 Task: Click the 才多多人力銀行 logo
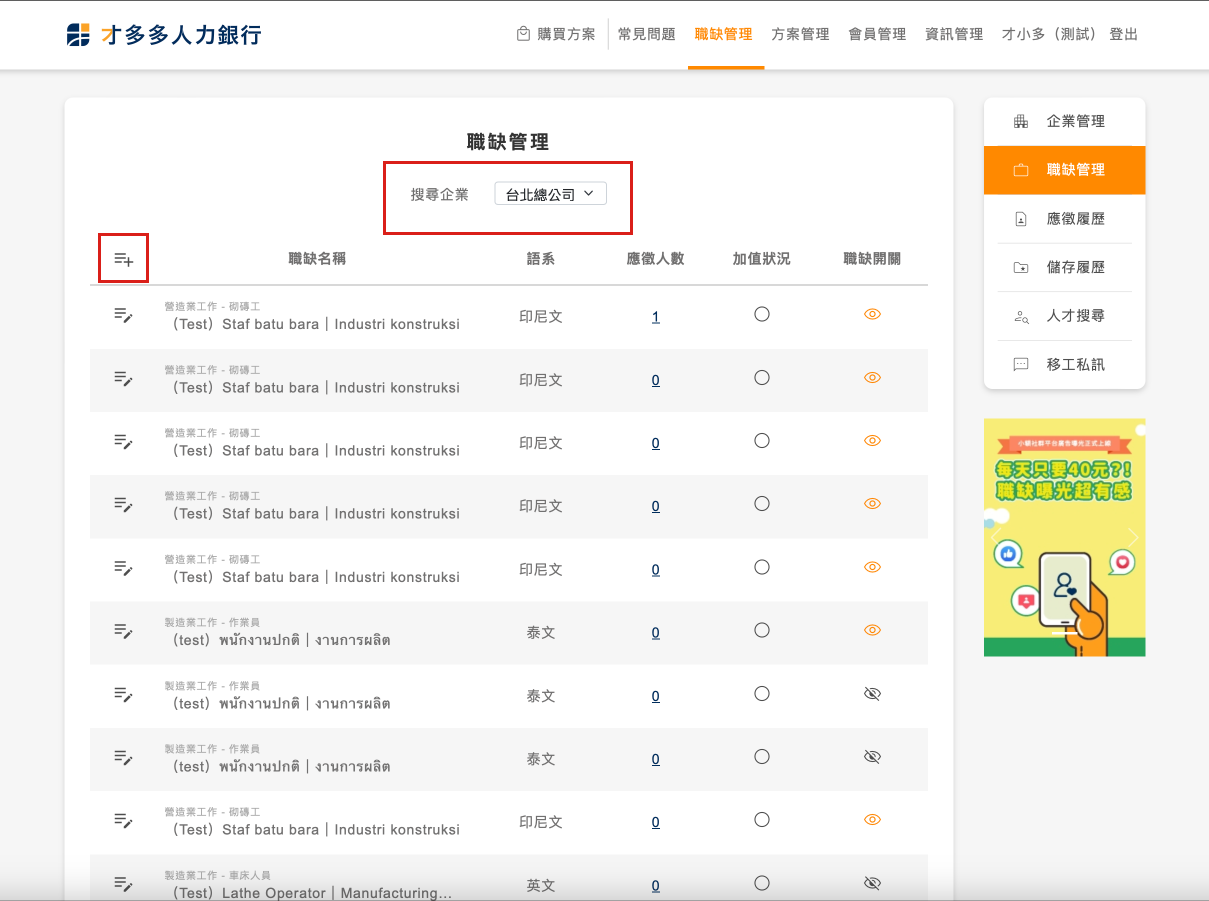pyautogui.click(x=164, y=35)
